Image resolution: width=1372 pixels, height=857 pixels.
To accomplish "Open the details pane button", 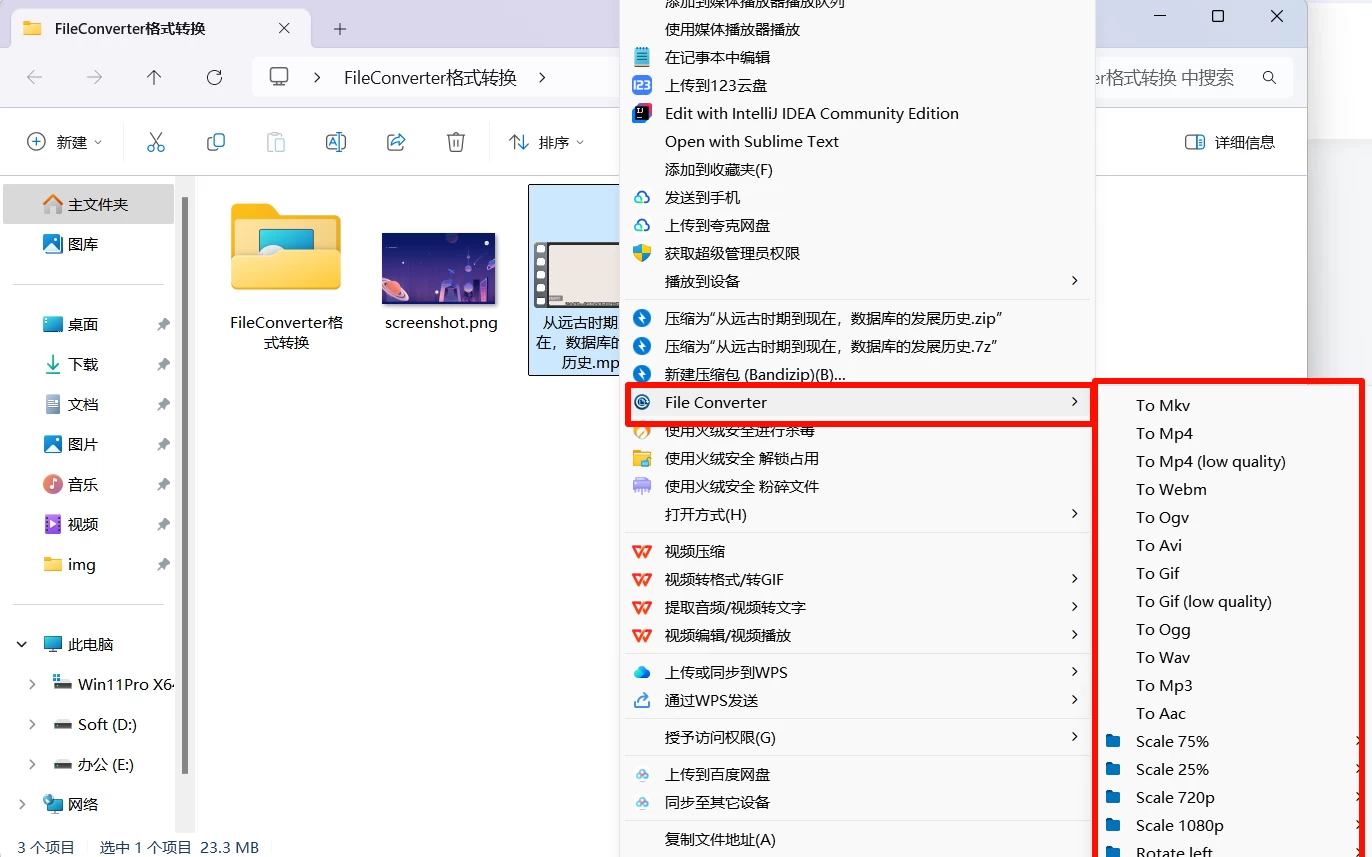I will (1230, 142).
